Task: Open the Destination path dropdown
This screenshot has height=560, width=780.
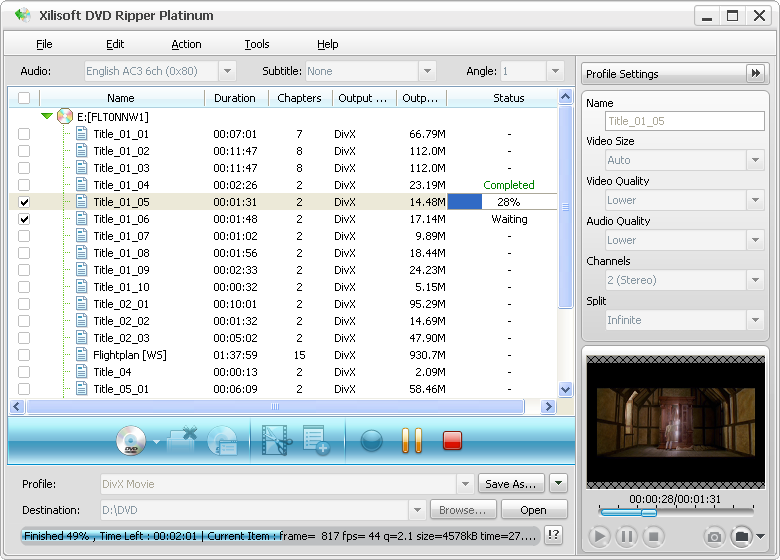Action: point(418,510)
